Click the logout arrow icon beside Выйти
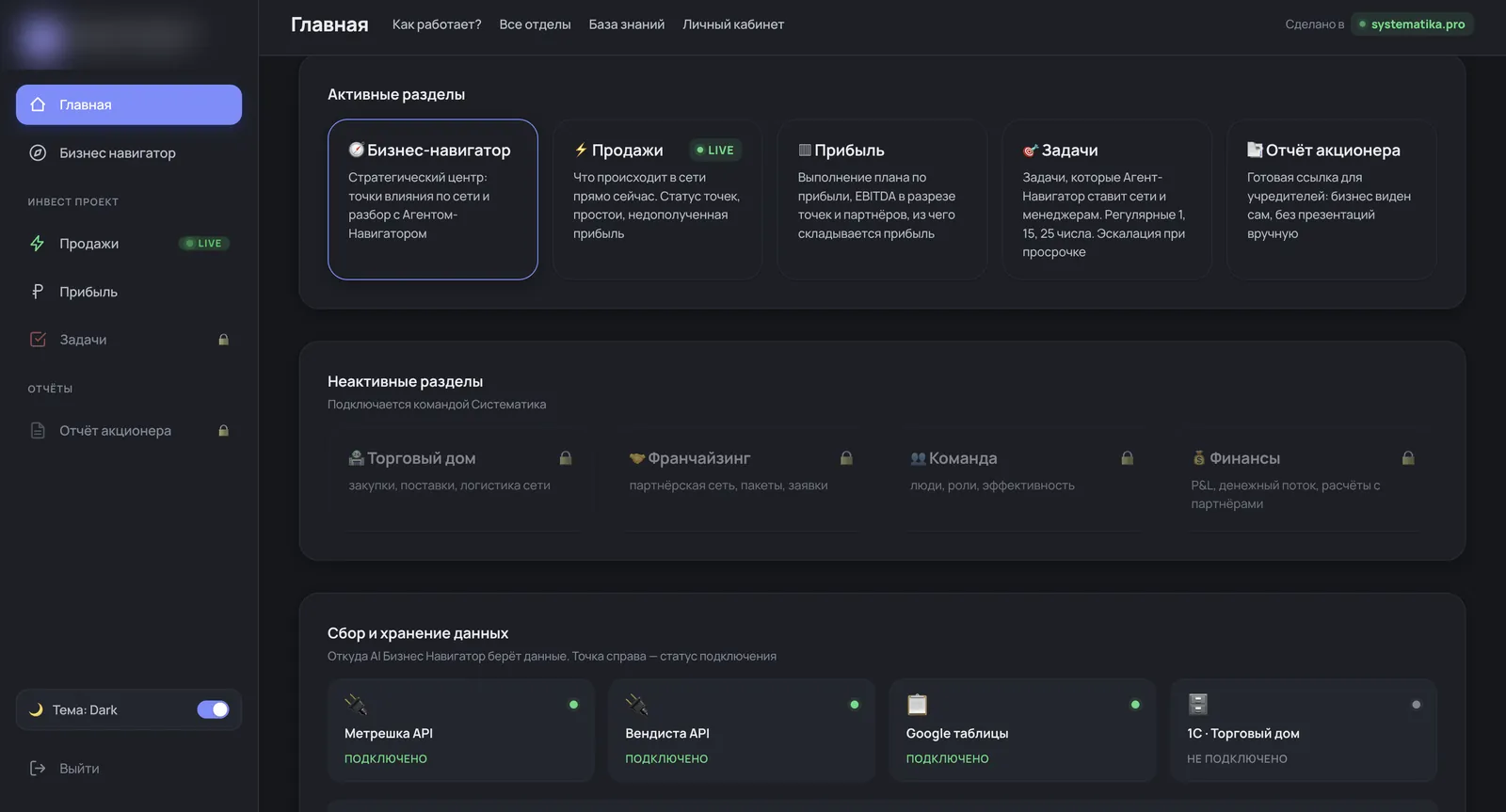Image resolution: width=1506 pixels, height=812 pixels. pyautogui.click(x=38, y=768)
